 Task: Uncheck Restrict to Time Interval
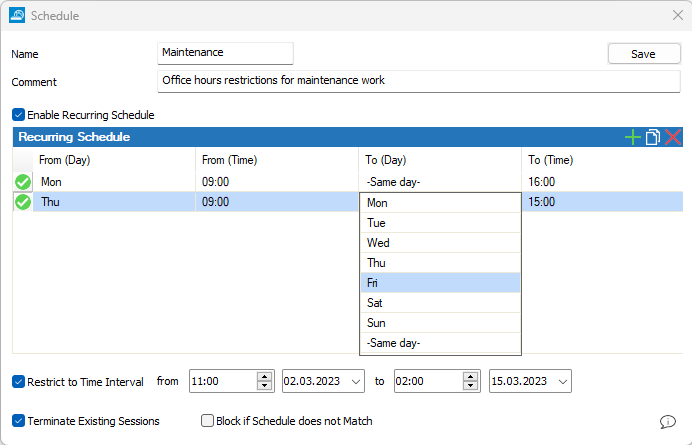18,381
